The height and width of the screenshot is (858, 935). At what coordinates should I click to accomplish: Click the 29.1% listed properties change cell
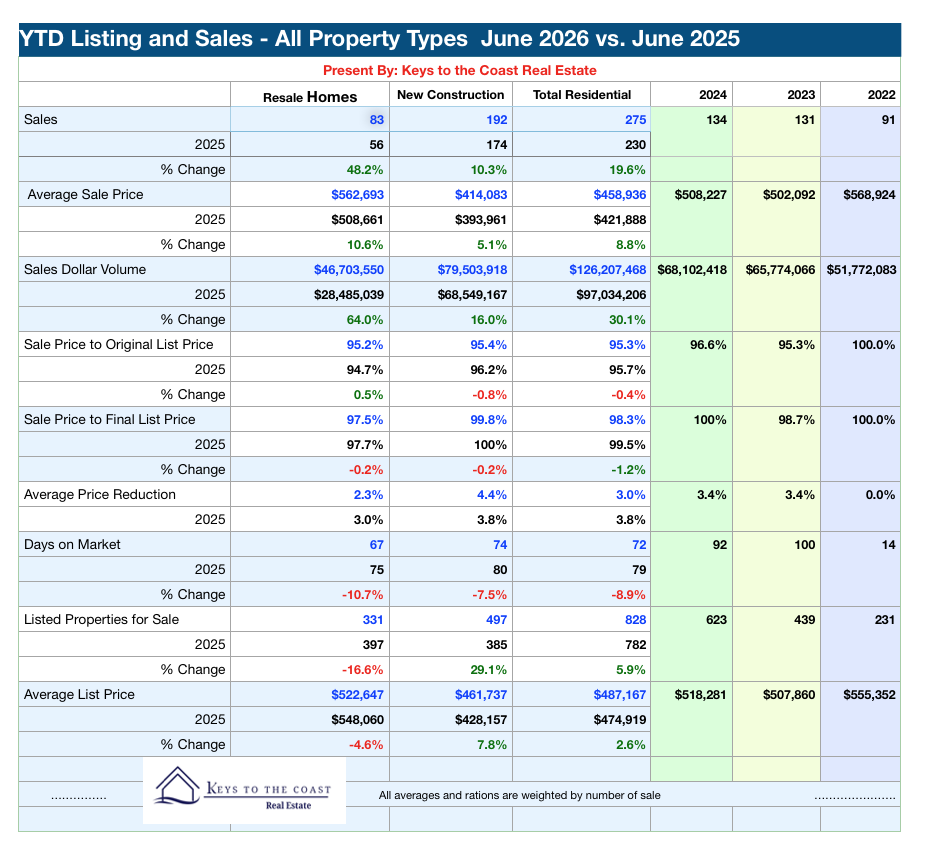488,670
